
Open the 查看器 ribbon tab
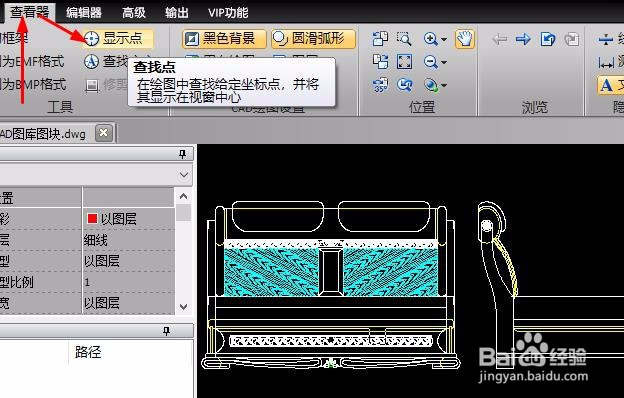29,12
